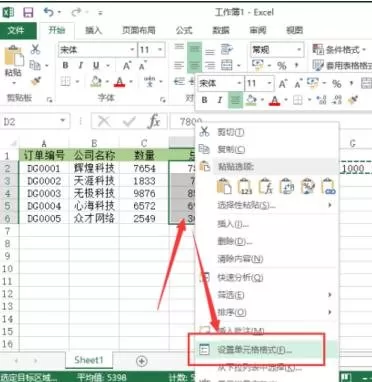Switch to the 插入 ribbon tab
Screen dimensions: 372x382
93,31
